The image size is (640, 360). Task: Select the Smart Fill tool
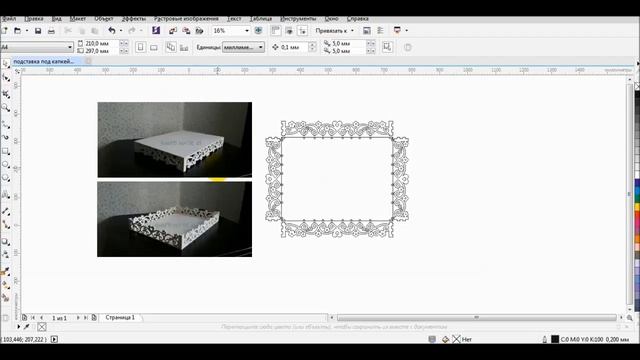click(x=6, y=298)
